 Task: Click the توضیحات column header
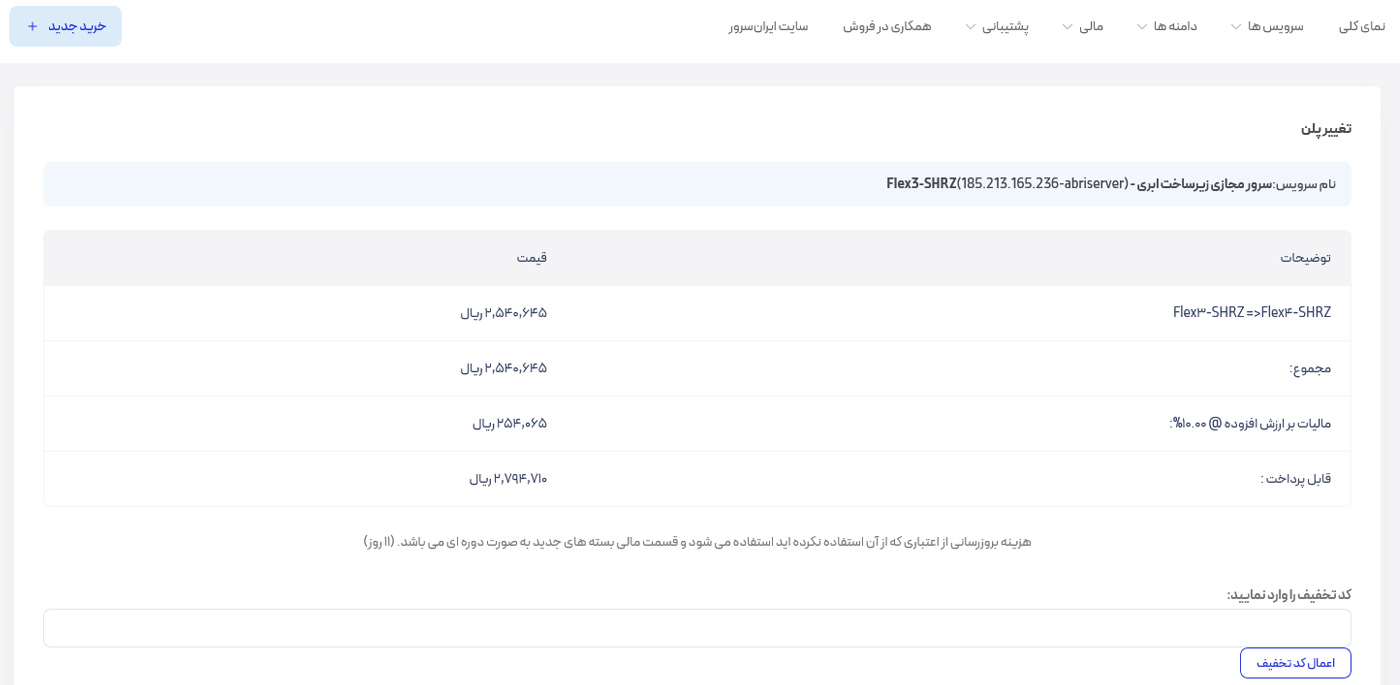click(x=1305, y=258)
